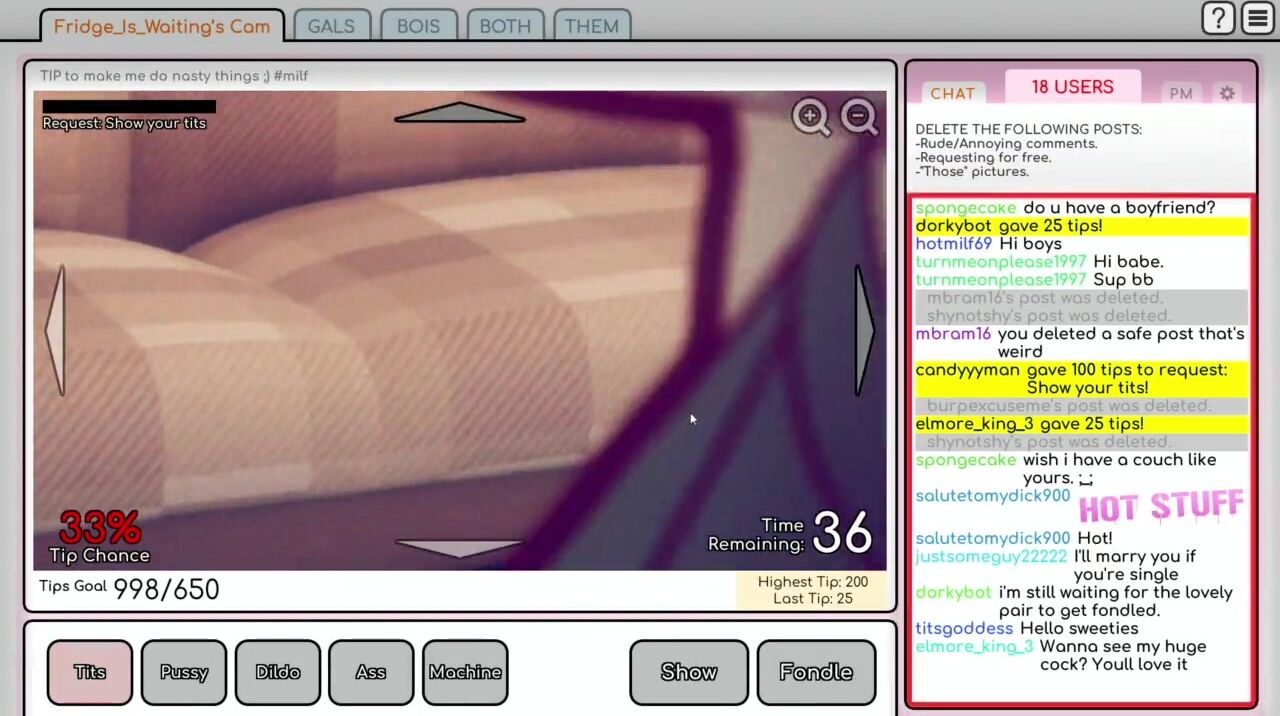Viewport: 1280px width, 716px height.
Task: Zoom in the camera with magnifier plus
Action: 811,117
